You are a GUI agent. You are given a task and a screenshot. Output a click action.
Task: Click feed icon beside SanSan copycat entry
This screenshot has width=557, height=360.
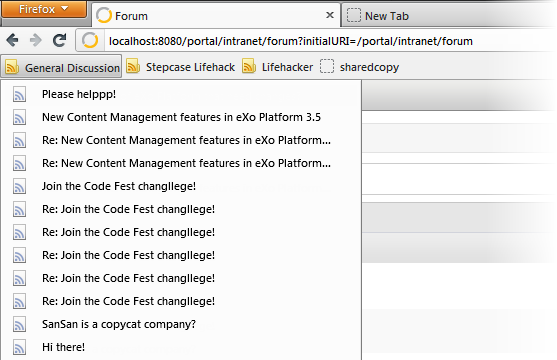click(x=19, y=324)
